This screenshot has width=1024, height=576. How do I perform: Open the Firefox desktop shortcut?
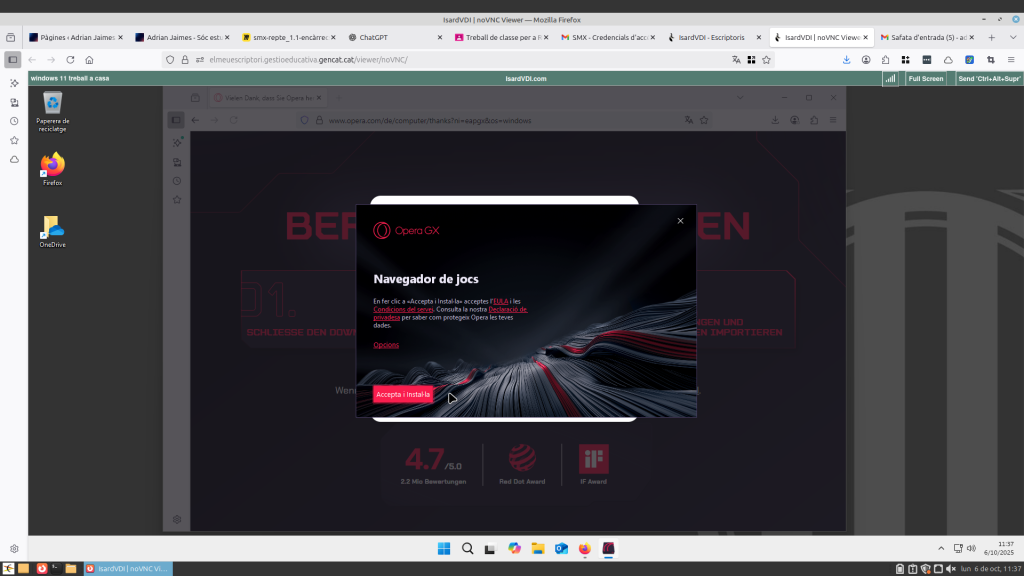click(x=52, y=168)
